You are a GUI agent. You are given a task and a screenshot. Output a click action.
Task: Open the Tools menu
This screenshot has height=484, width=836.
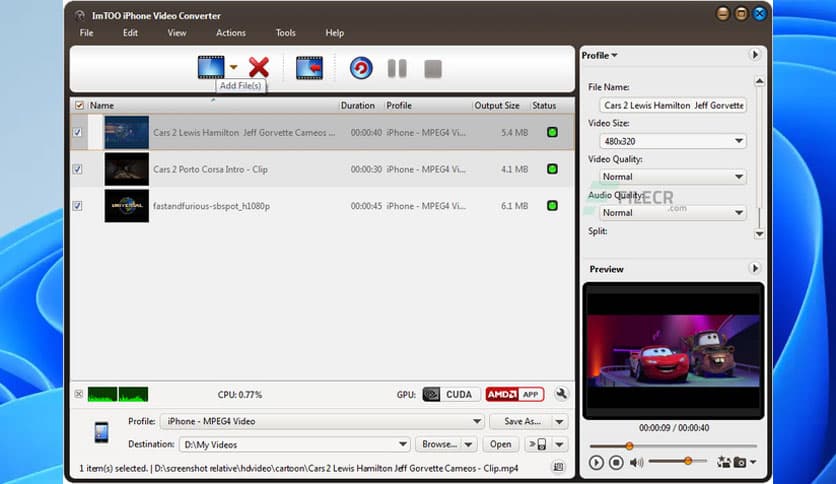[286, 33]
